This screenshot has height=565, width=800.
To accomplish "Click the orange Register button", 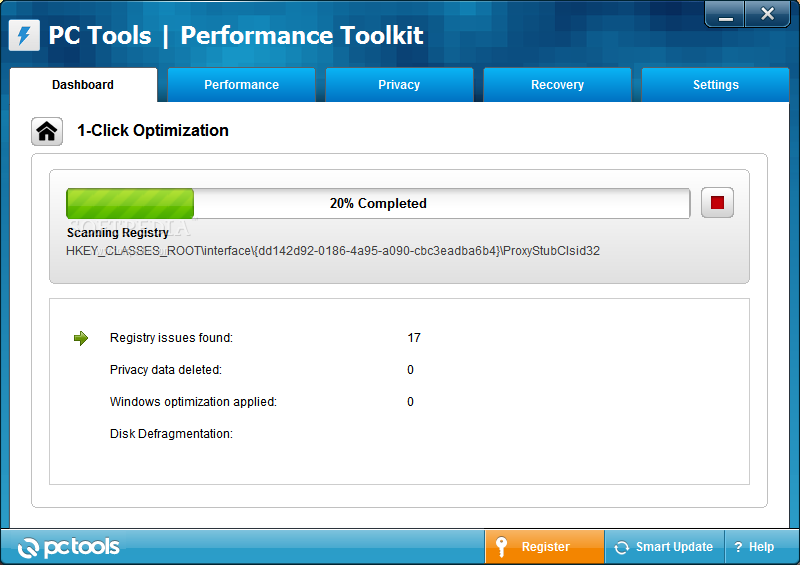I will pyautogui.click(x=544, y=547).
